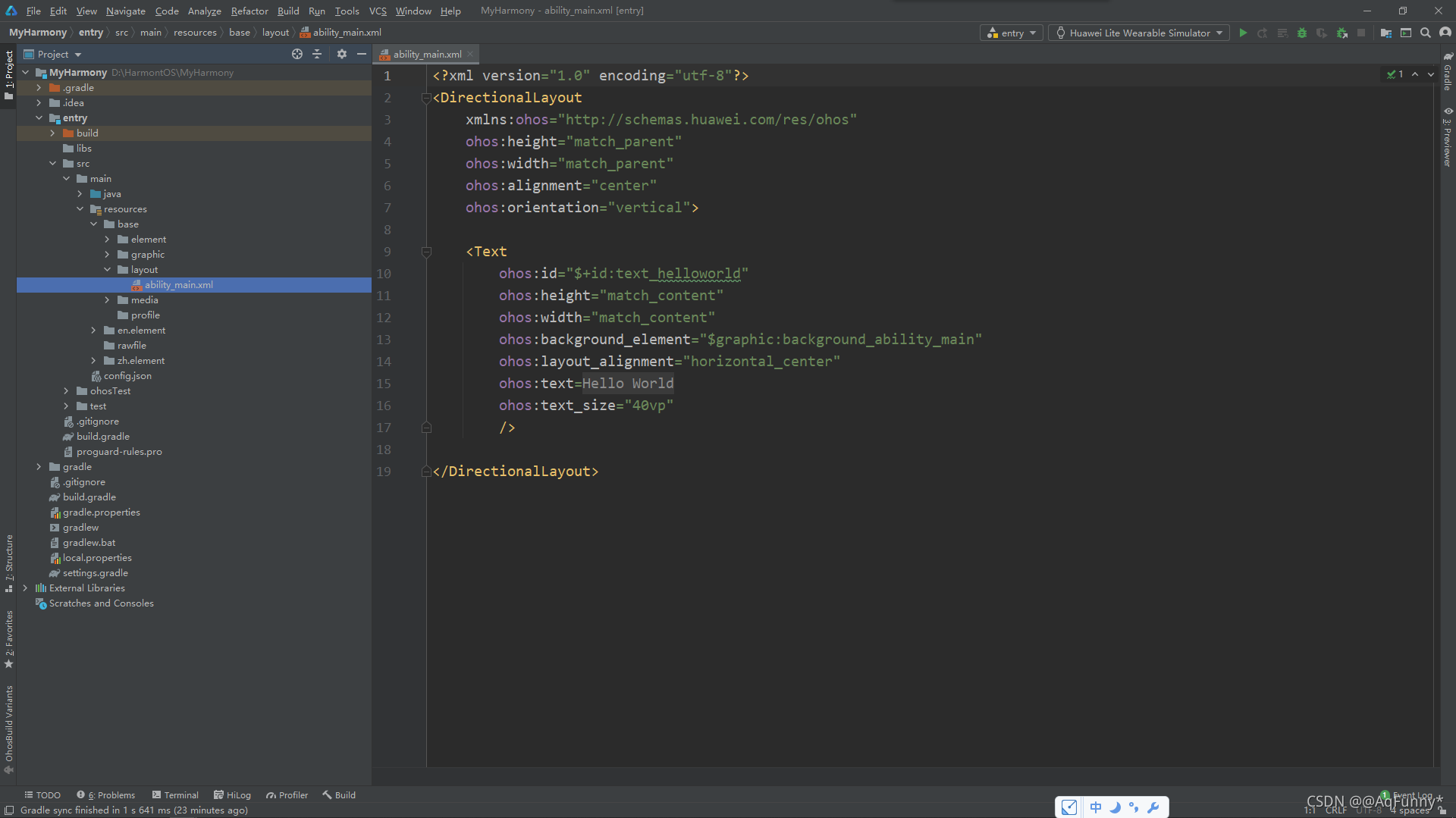The width and height of the screenshot is (1456, 818).
Task: Open the Problems tool window button
Action: 105,794
